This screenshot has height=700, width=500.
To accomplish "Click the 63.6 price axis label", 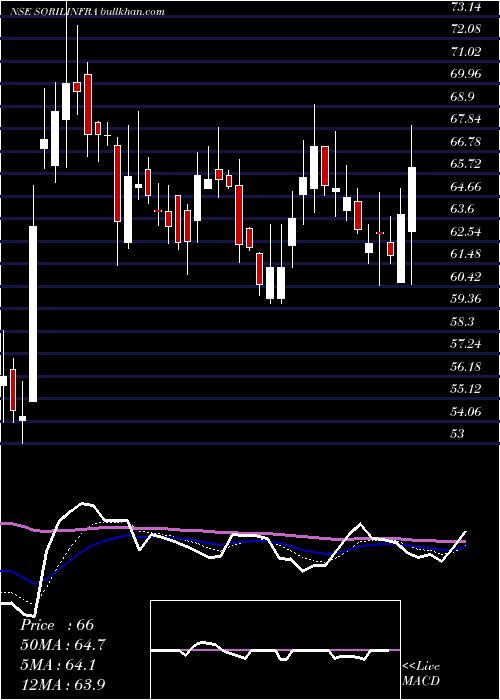I will (x=463, y=209).
